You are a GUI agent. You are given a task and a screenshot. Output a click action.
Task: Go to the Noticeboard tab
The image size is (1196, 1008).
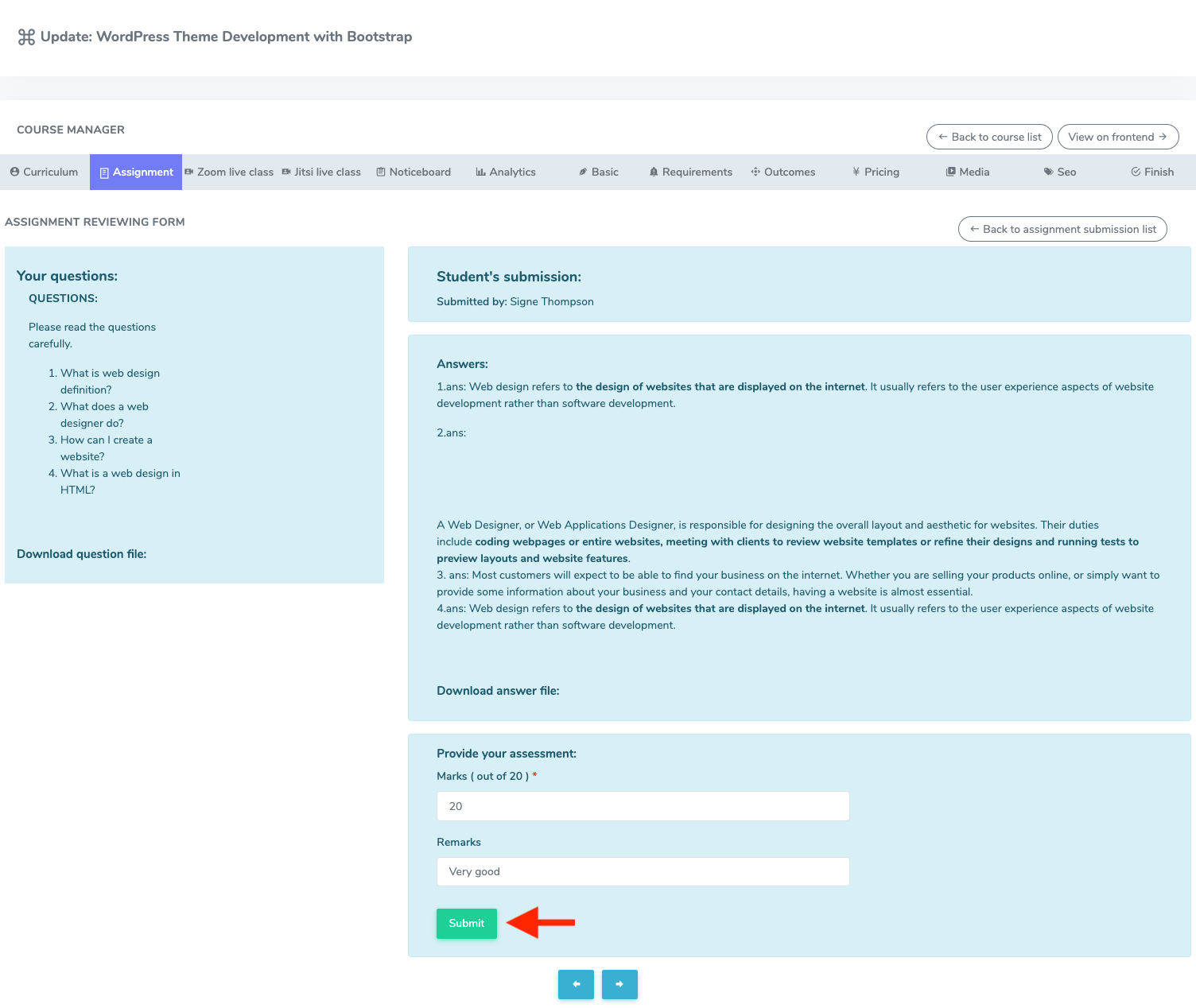pyautogui.click(x=414, y=172)
